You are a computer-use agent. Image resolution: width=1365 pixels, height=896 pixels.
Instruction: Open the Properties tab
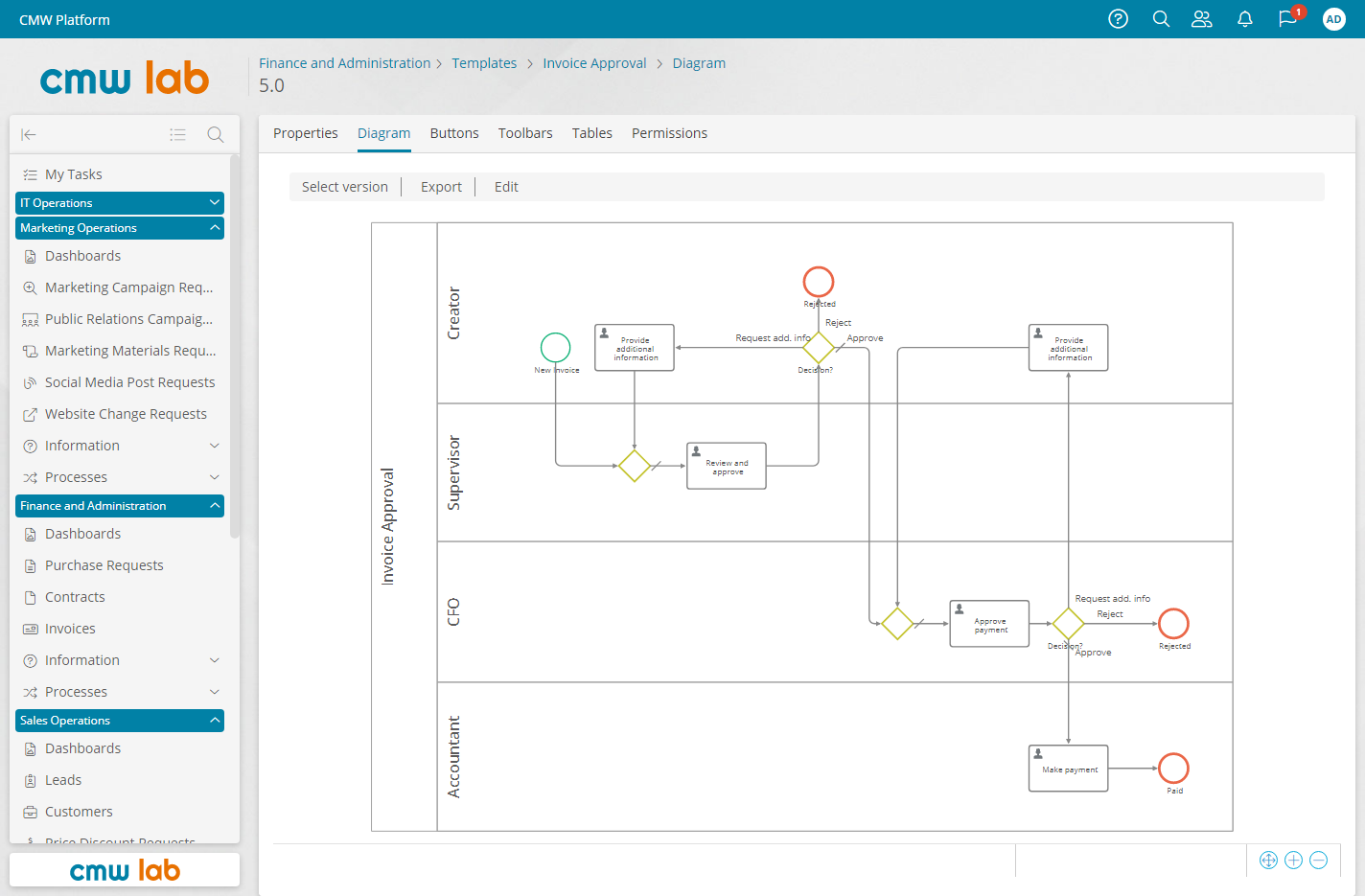click(x=305, y=133)
